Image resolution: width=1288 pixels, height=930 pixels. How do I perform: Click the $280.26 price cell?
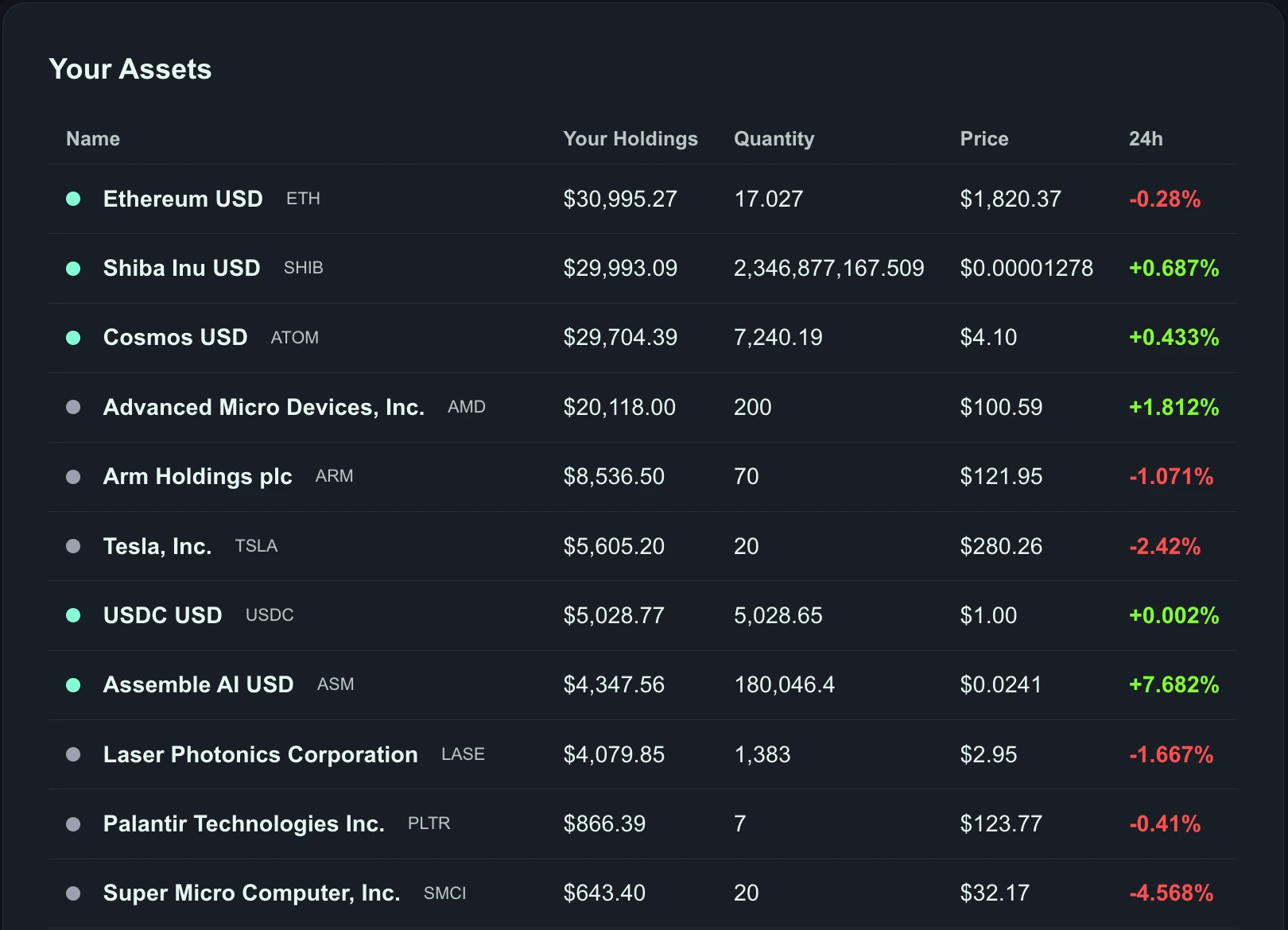pyautogui.click(x=1001, y=546)
